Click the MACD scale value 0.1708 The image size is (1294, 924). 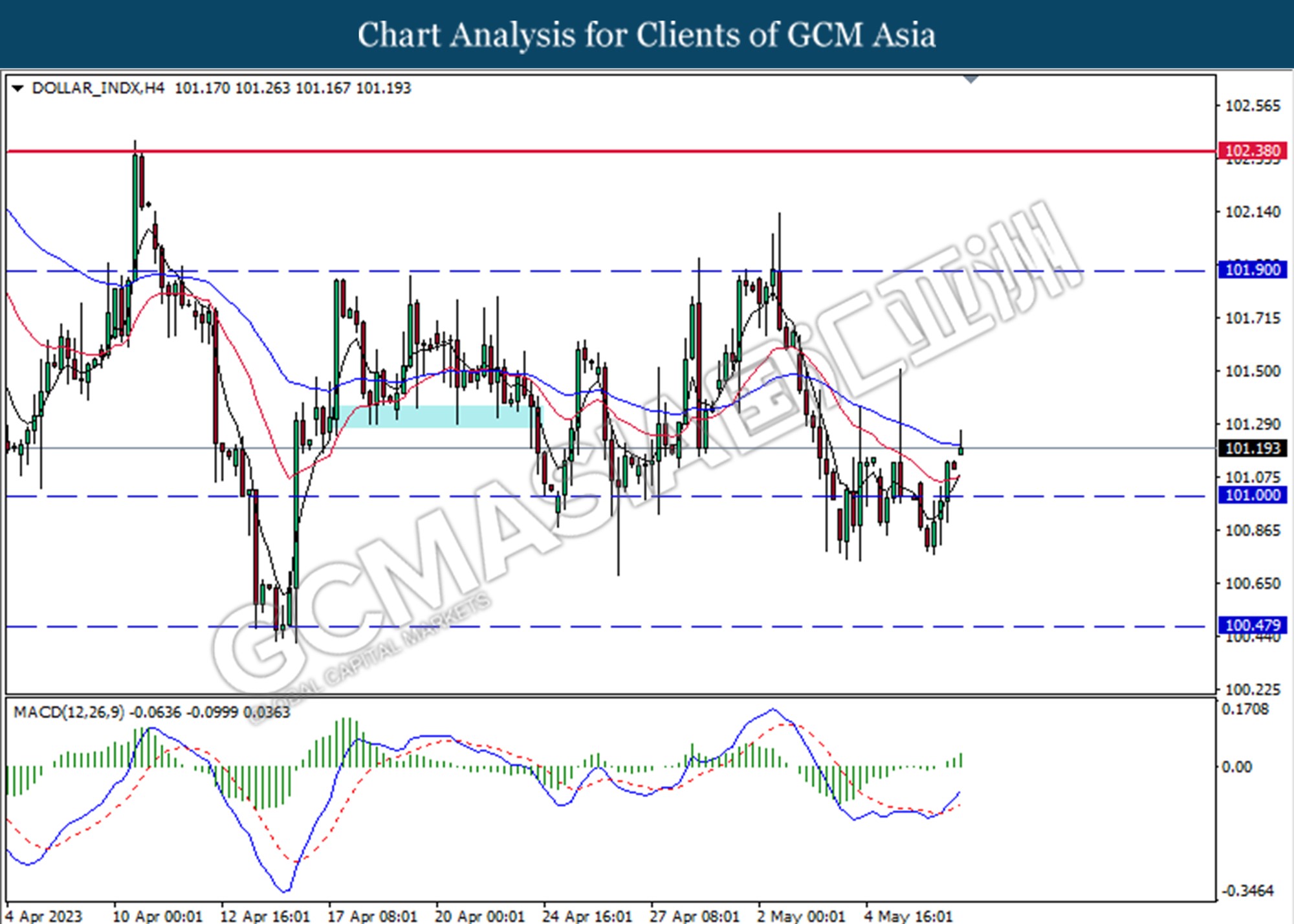pos(1245,709)
